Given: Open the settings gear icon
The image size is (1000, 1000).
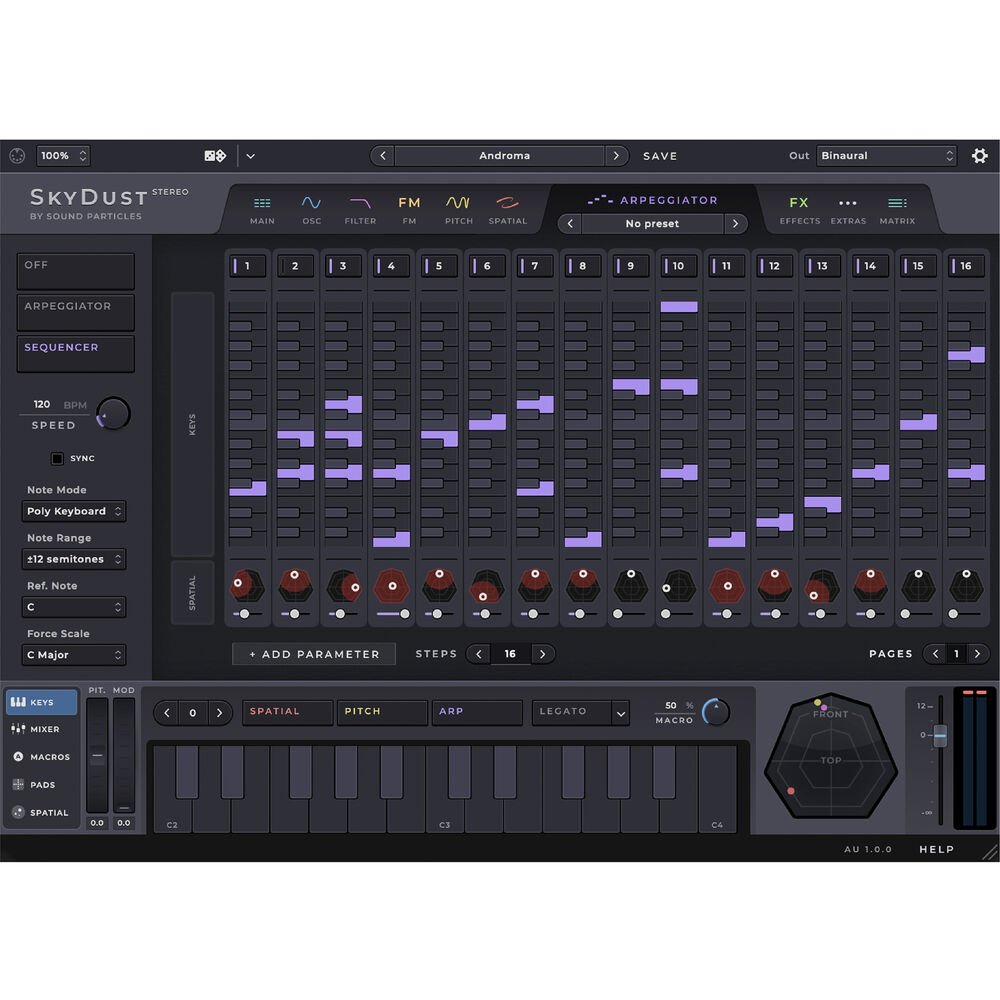Looking at the screenshot, I should 979,156.
